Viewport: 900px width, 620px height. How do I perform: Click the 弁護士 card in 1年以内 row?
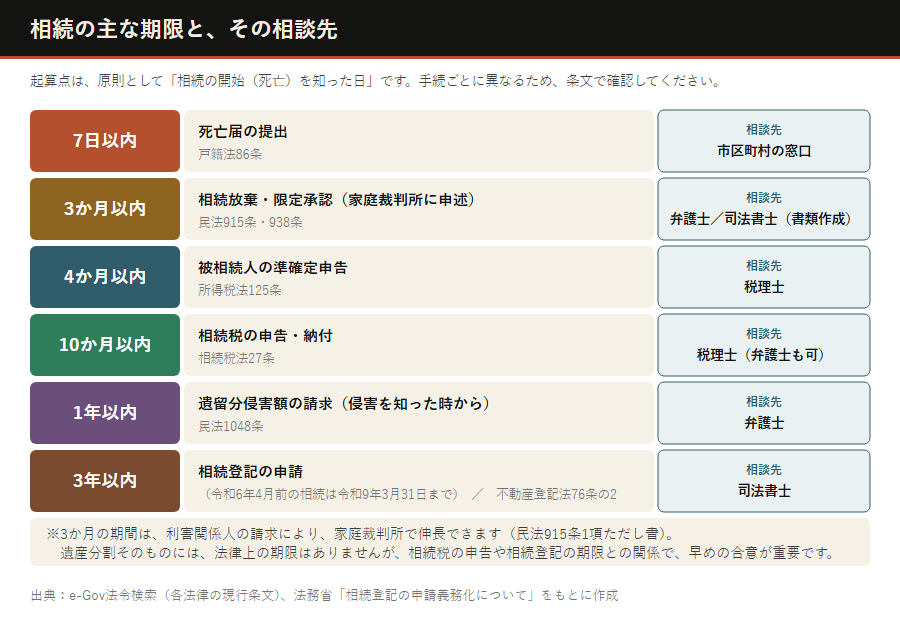click(x=764, y=413)
